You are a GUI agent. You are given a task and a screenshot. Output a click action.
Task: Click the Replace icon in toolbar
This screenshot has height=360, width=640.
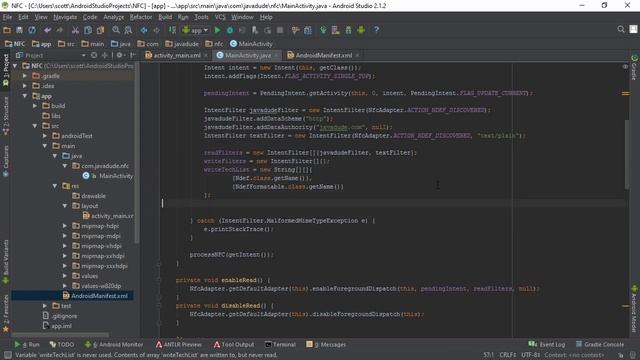click(x=128, y=30)
